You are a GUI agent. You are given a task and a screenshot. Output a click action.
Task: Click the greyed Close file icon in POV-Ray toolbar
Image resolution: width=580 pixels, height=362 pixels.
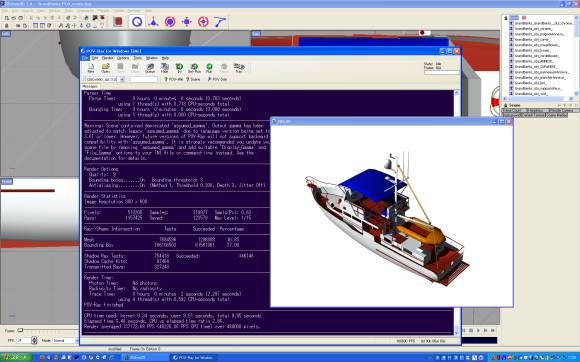coord(135,68)
